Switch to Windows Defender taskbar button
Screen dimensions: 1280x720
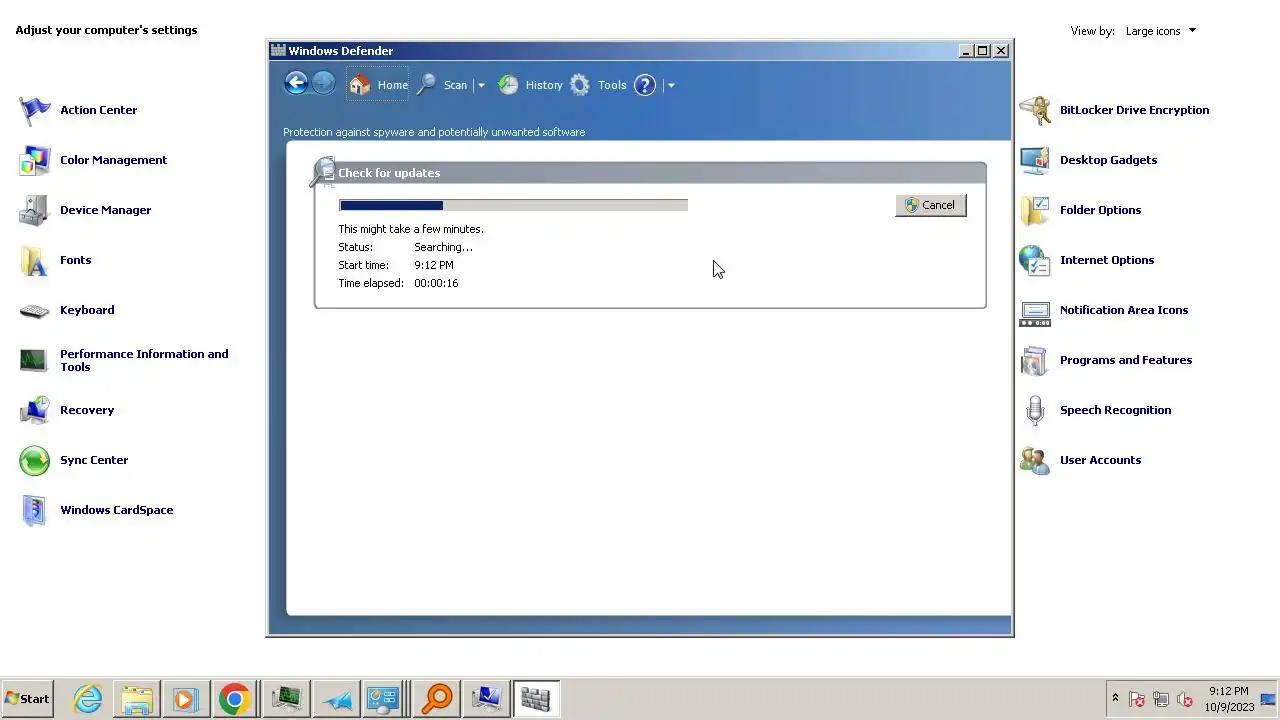coord(536,699)
